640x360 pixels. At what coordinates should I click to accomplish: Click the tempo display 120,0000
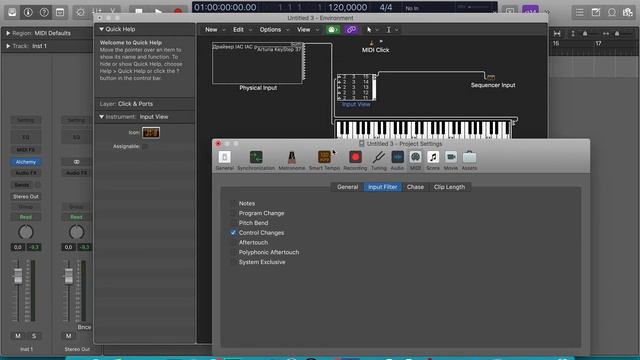click(x=347, y=7)
